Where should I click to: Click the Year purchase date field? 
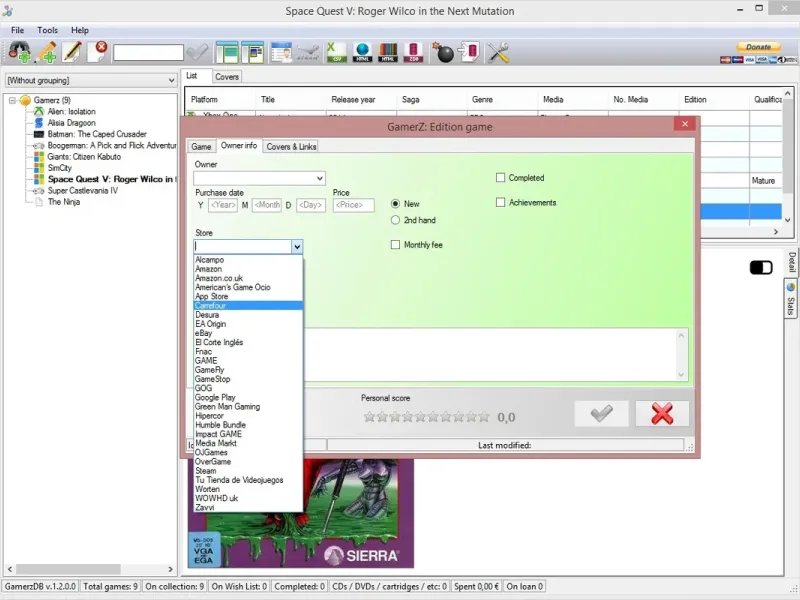[223, 205]
